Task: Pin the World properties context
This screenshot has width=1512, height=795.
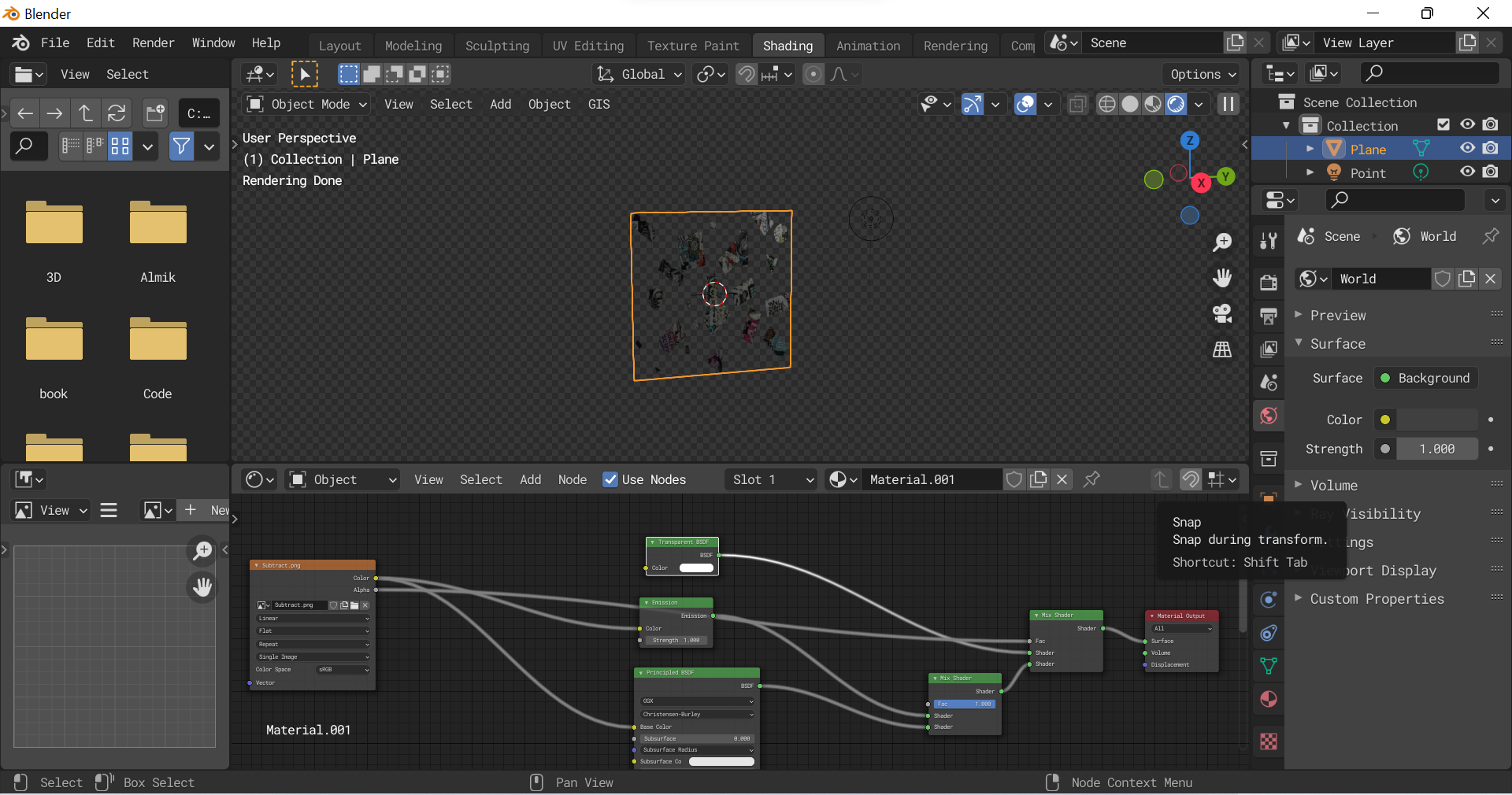Action: [x=1490, y=236]
